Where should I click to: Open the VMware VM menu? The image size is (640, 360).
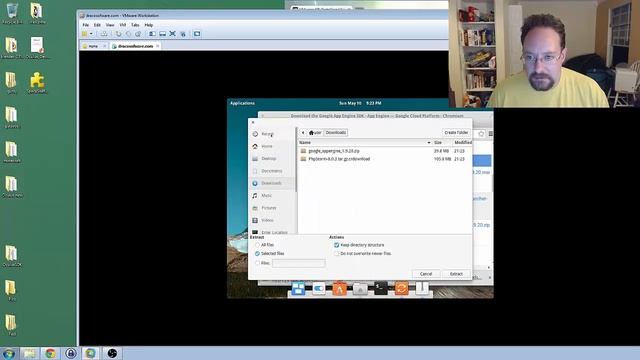click(x=122, y=25)
